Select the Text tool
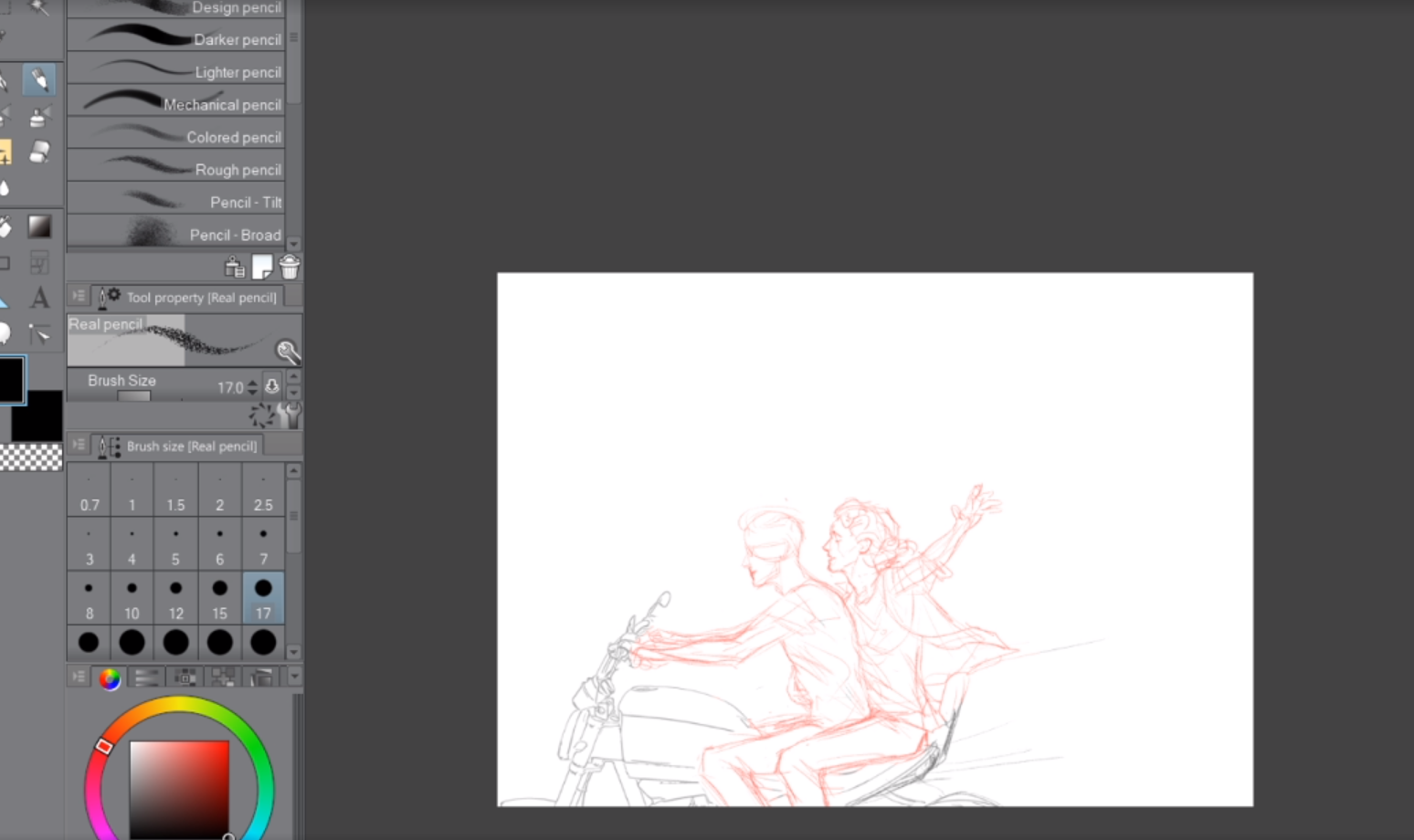The width and height of the screenshot is (1414, 840). coord(39,298)
